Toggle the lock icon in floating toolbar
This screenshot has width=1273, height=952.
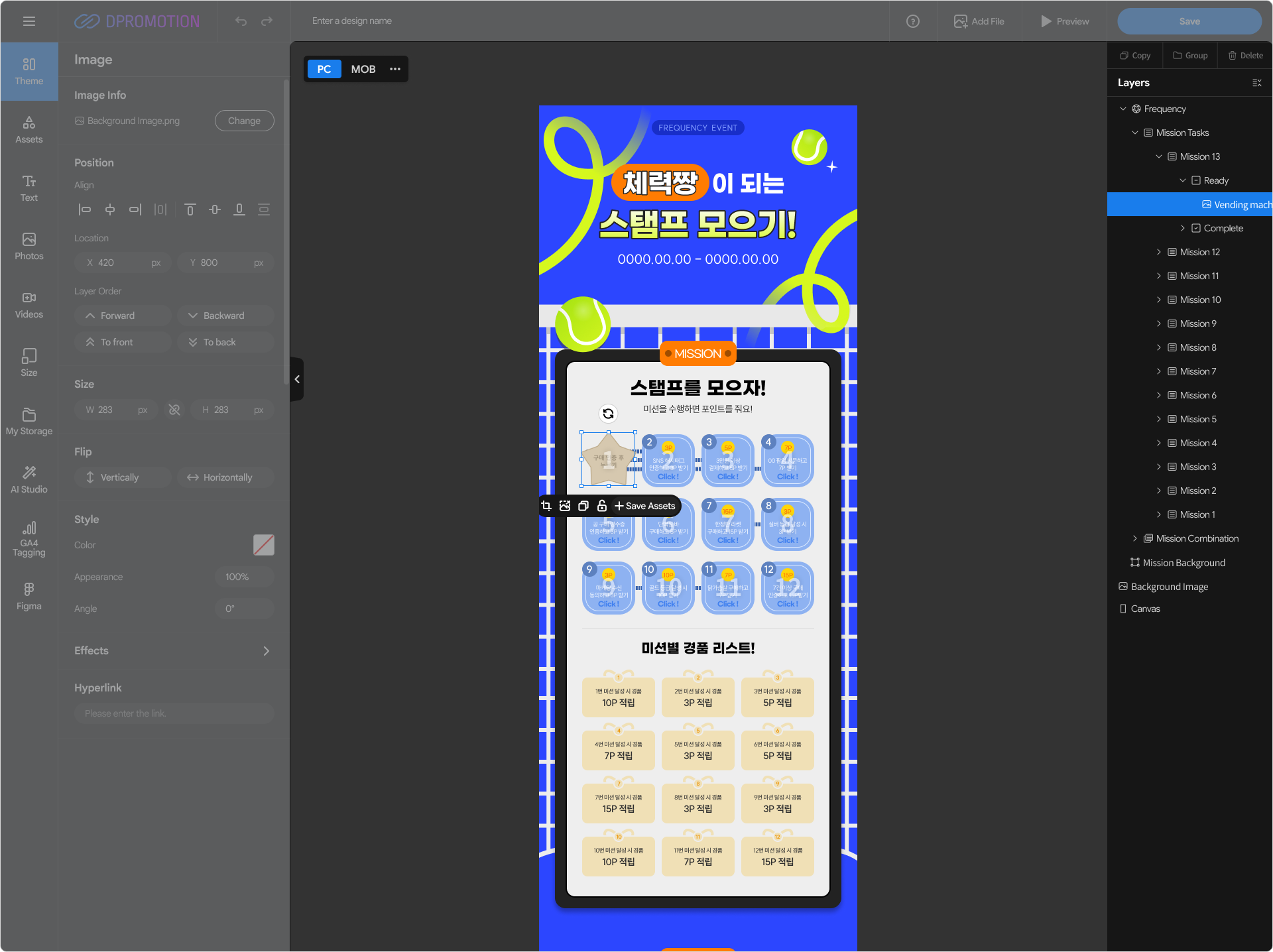tap(602, 506)
